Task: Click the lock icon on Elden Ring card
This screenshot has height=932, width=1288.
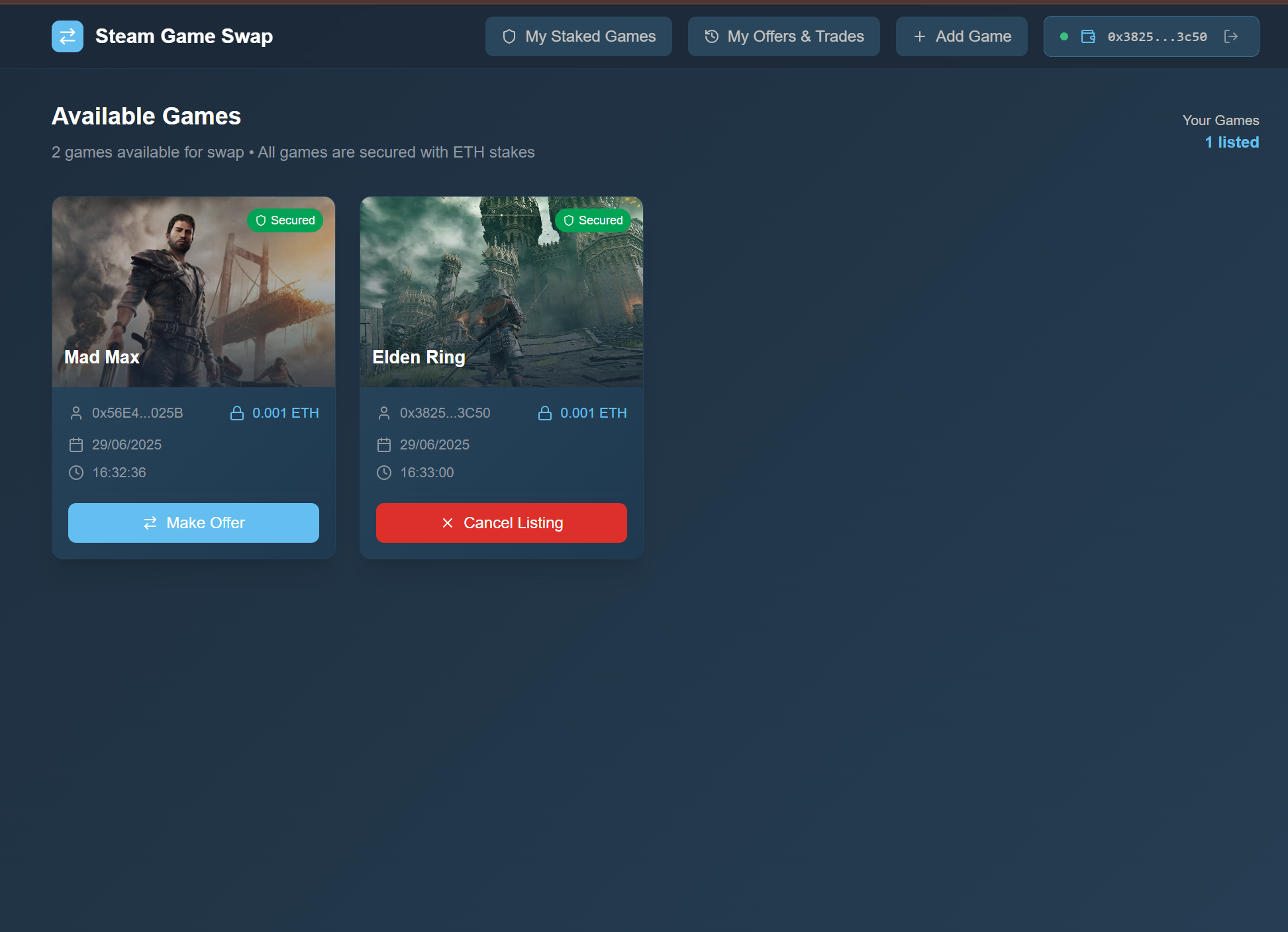Action: click(x=544, y=413)
